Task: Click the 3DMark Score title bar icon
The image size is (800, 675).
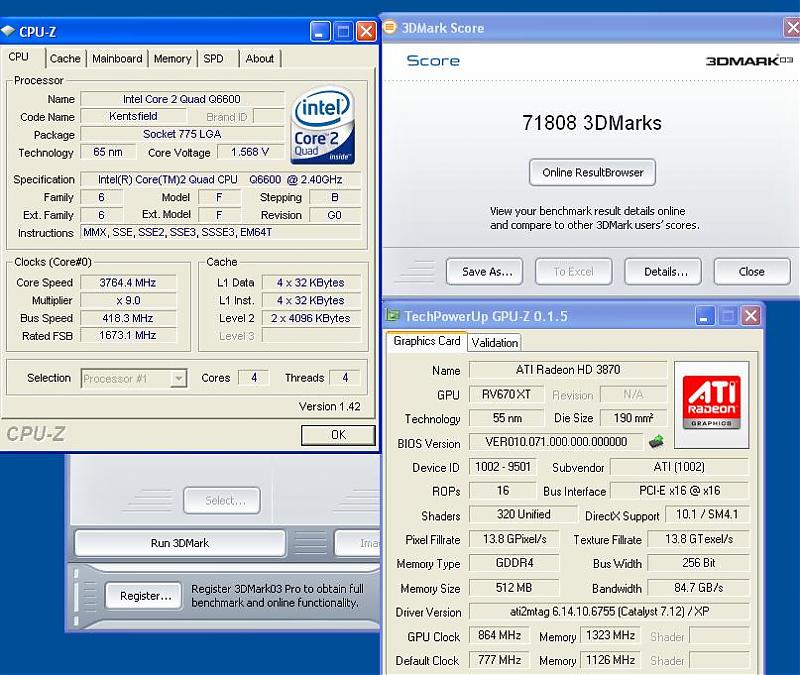Action: (x=390, y=27)
